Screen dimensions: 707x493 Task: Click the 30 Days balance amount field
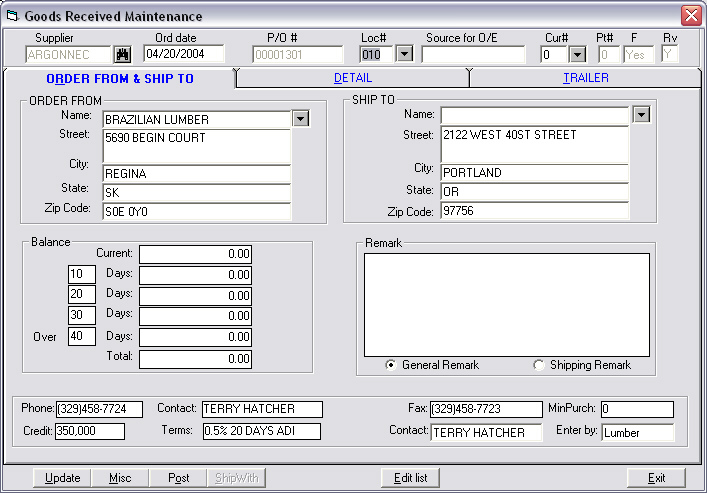click(195, 316)
